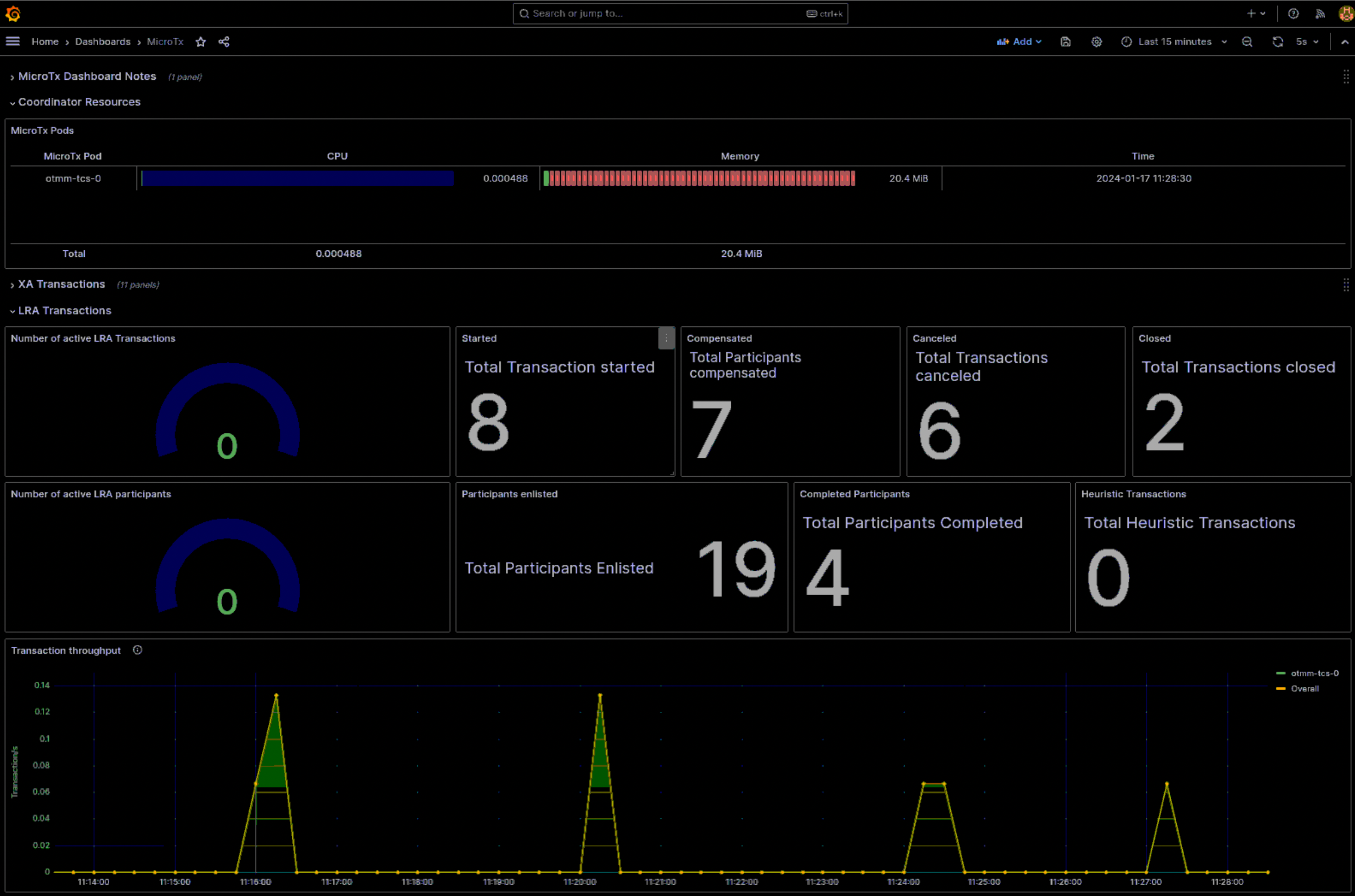Open dashboard settings via the gear icon
1355x896 pixels.
click(x=1096, y=41)
